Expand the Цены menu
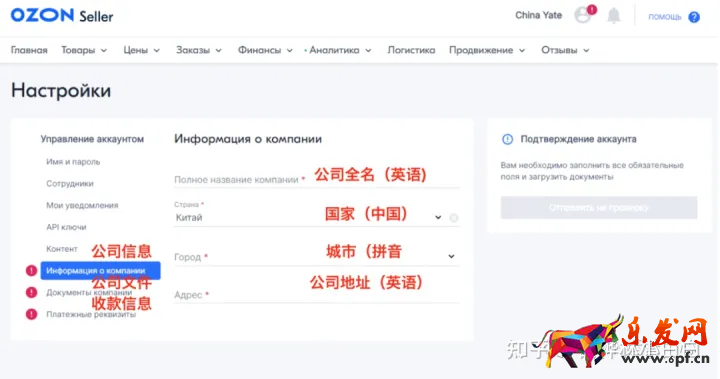720x379 pixels. tap(141, 50)
